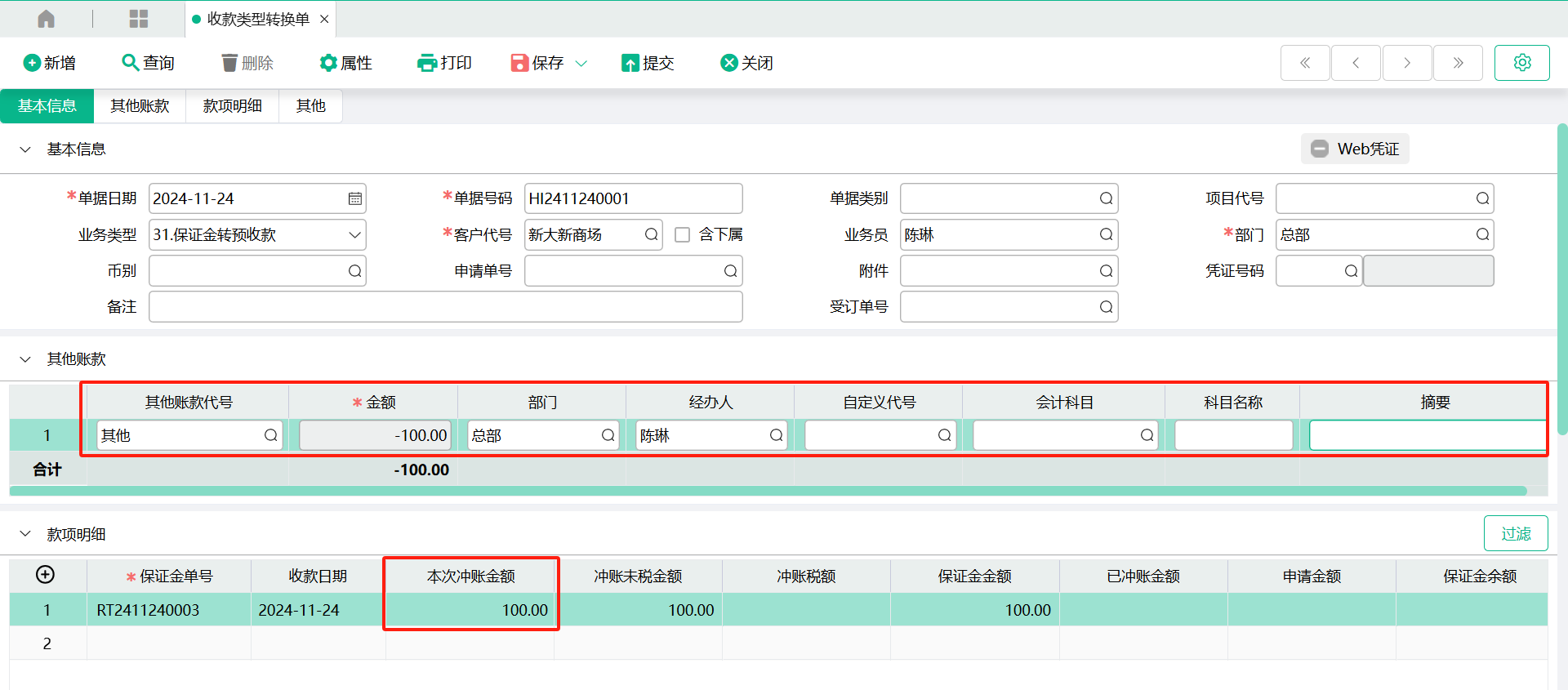Image resolution: width=1568 pixels, height=690 pixels.
Task: Switch to the 其他 tab
Action: (x=310, y=106)
